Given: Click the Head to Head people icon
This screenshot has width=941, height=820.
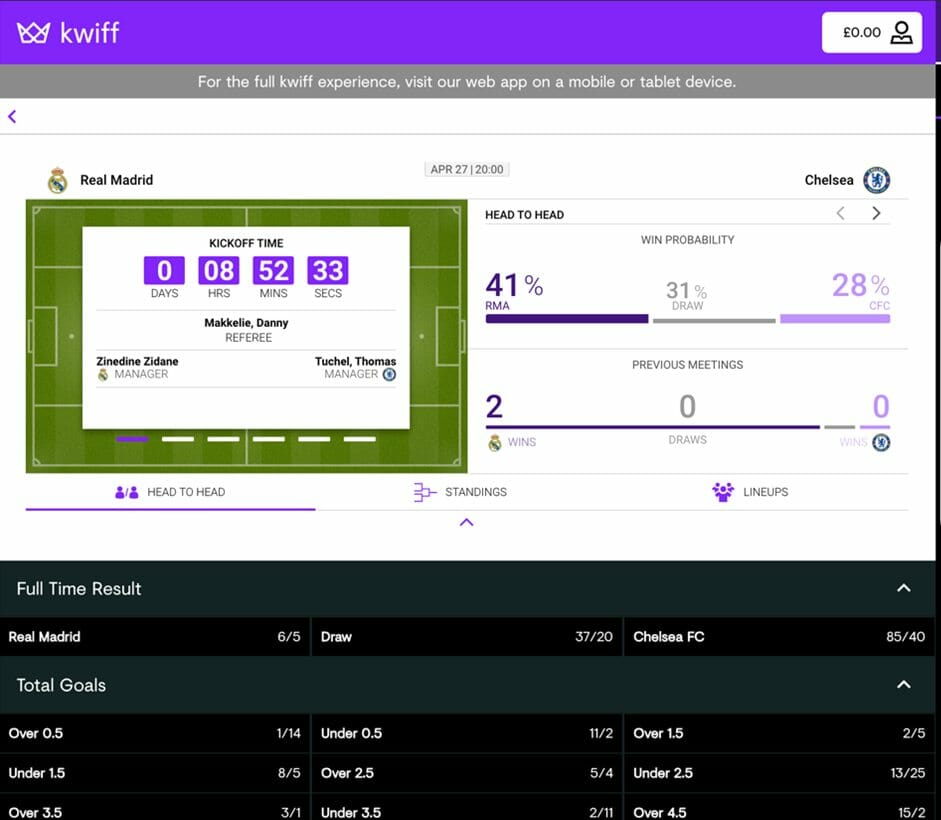Looking at the screenshot, I should pyautogui.click(x=127, y=492).
